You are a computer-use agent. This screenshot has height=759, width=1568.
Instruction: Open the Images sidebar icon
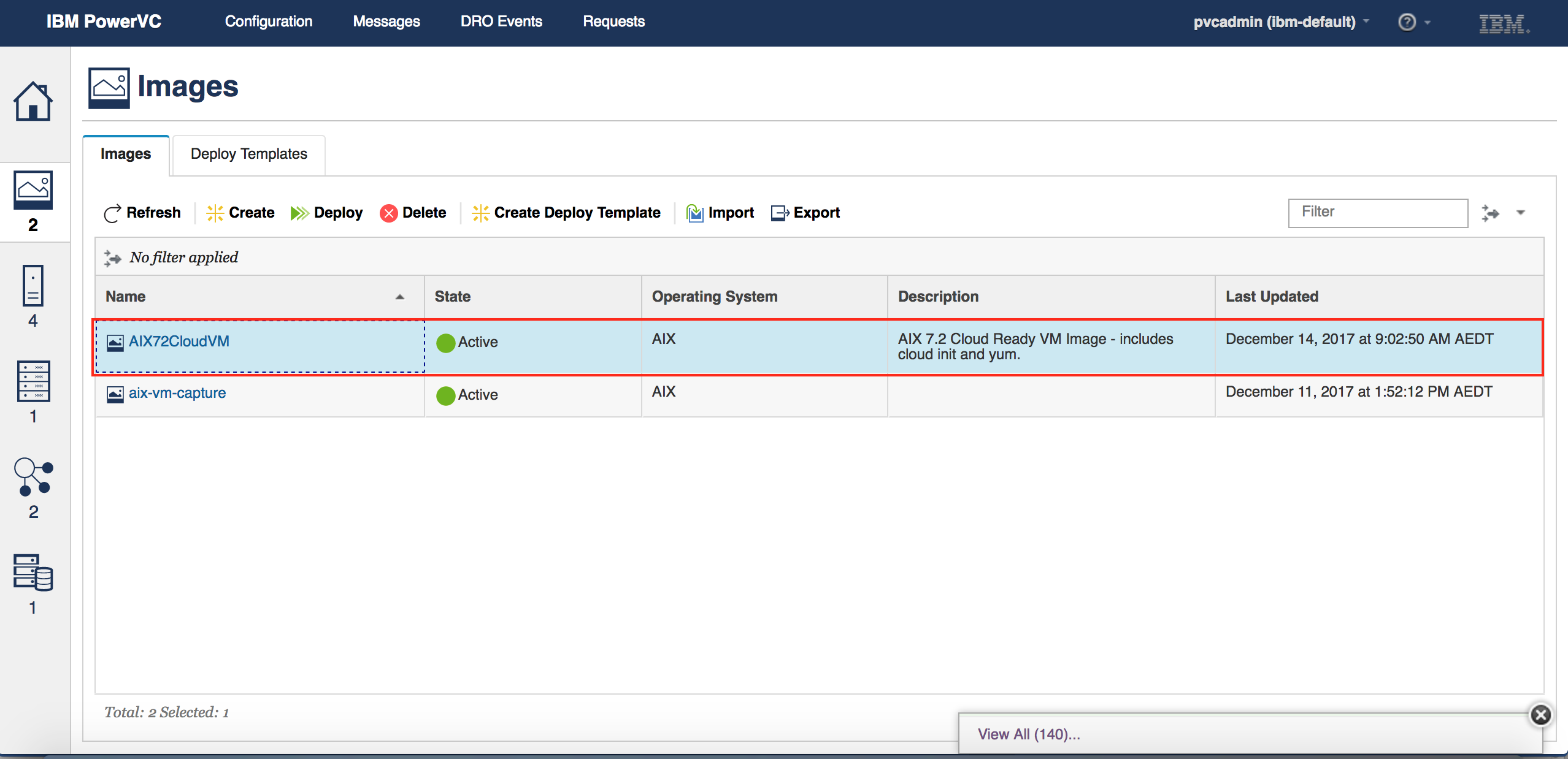[x=33, y=189]
